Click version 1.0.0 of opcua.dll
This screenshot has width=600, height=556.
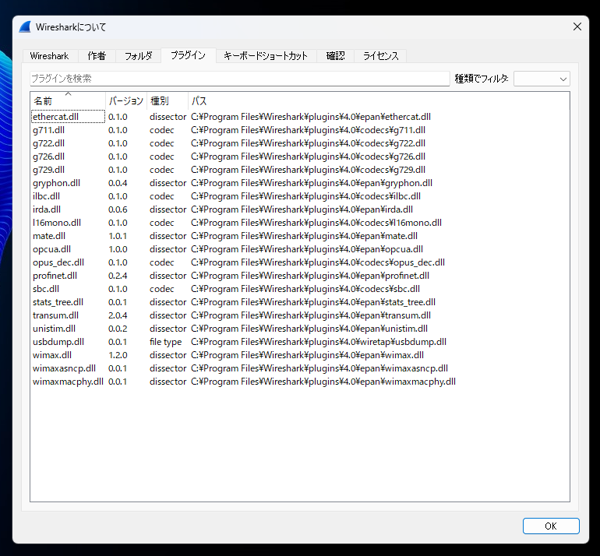[118, 249]
